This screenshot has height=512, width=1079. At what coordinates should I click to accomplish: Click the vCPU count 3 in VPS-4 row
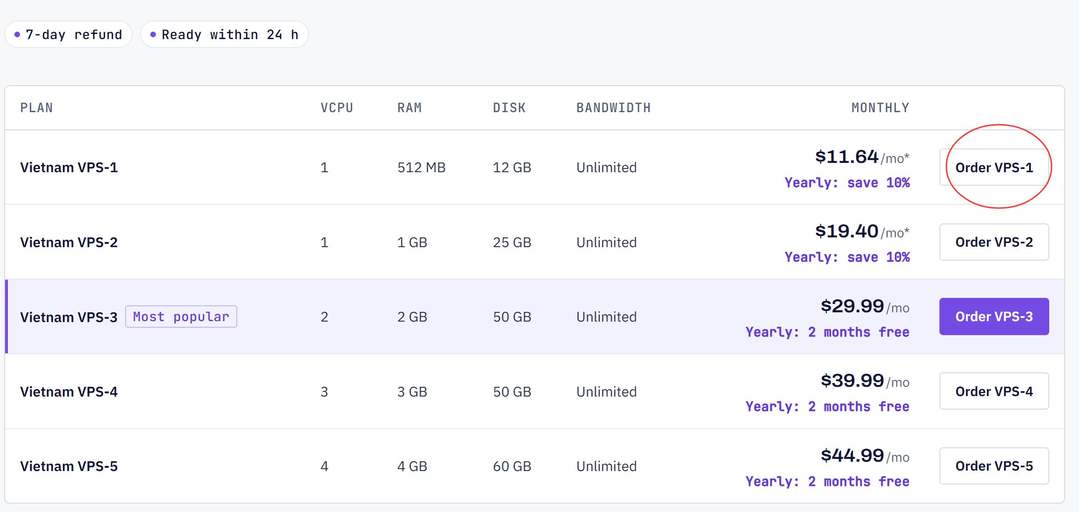click(x=324, y=392)
